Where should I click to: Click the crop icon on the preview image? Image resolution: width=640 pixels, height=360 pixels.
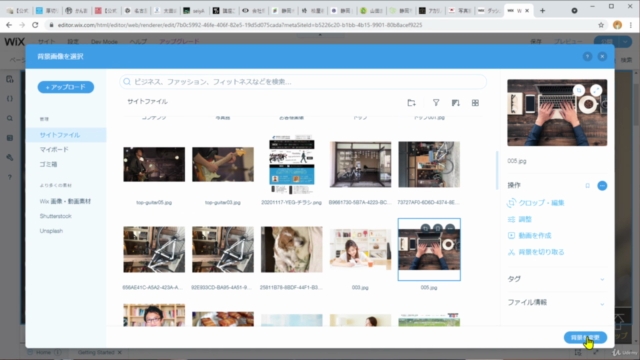(579, 90)
